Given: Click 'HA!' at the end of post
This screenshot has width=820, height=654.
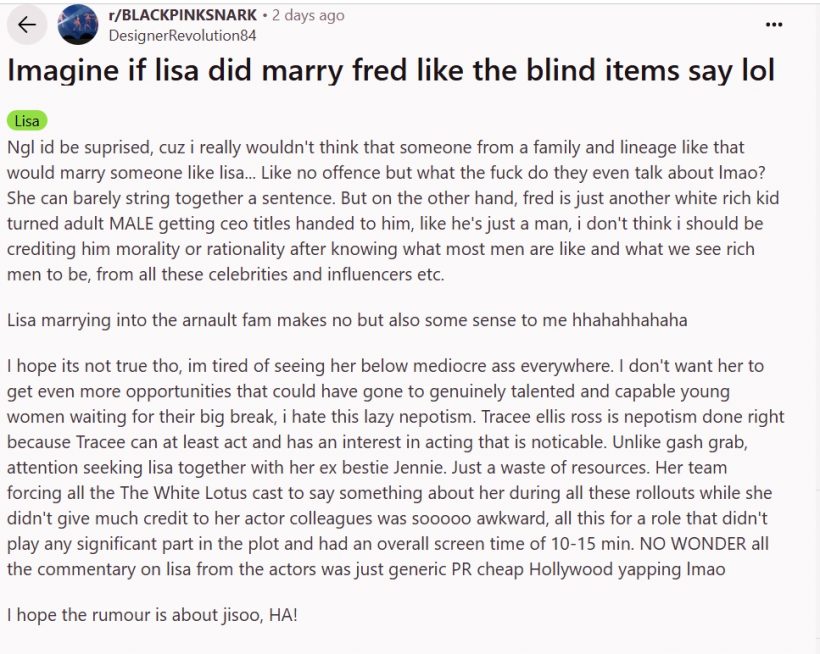Looking at the screenshot, I should pos(283,614).
